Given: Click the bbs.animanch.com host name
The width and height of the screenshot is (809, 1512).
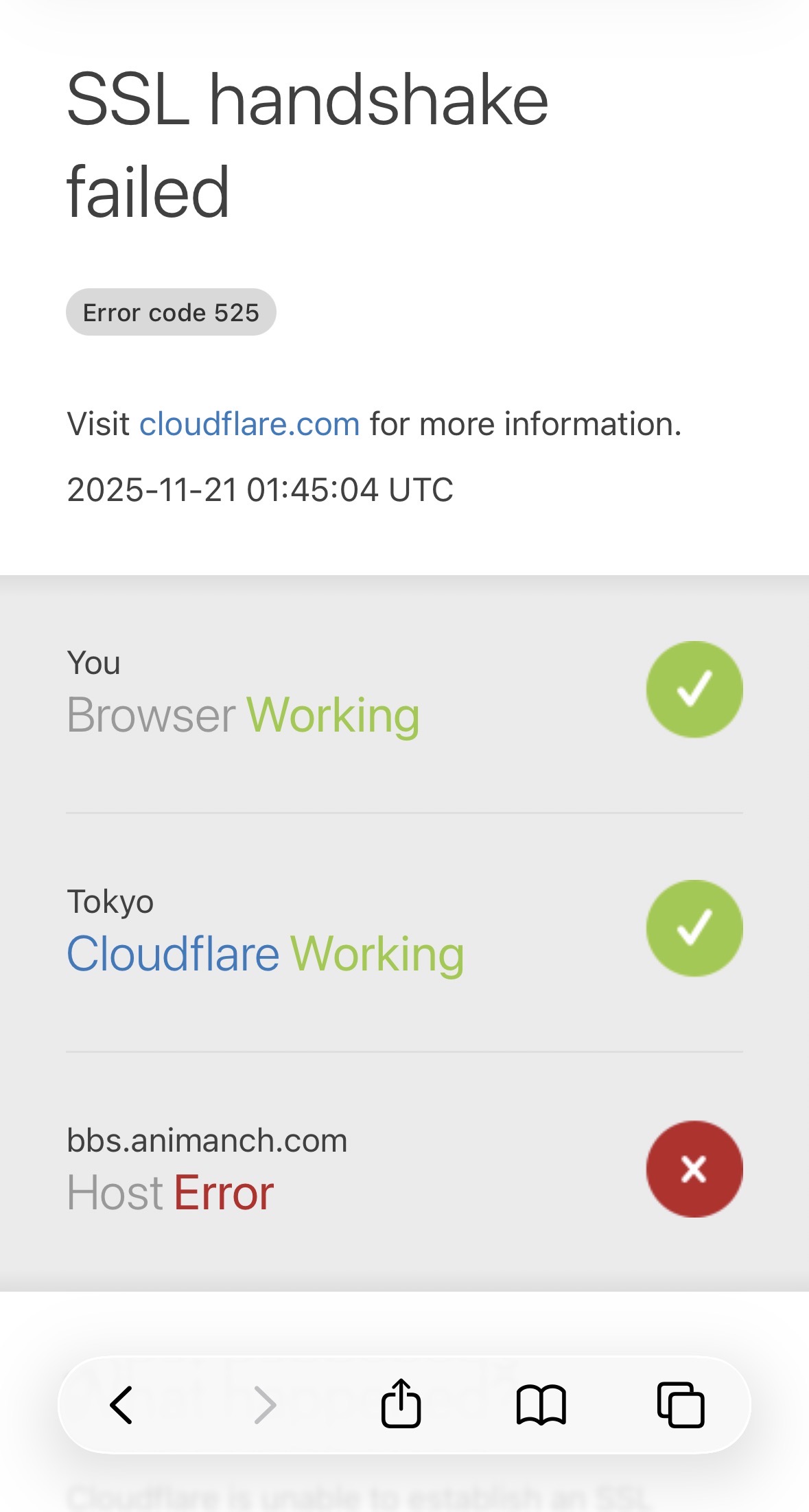Looking at the screenshot, I should [207, 1140].
